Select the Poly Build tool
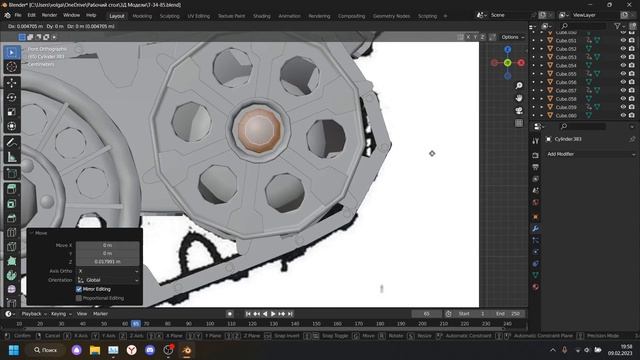 coord(11,261)
